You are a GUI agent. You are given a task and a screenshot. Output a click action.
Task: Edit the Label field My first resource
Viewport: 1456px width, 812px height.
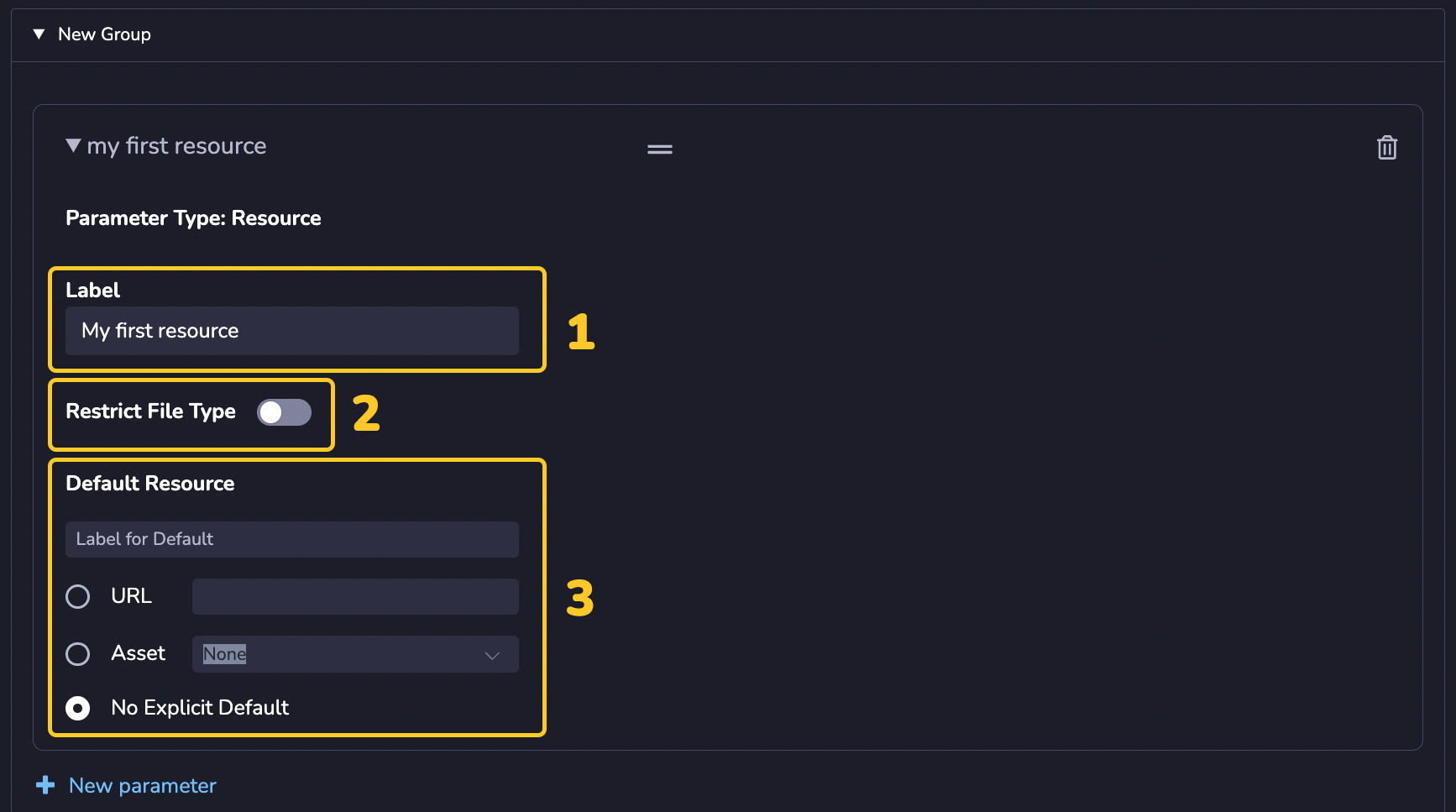click(x=292, y=331)
